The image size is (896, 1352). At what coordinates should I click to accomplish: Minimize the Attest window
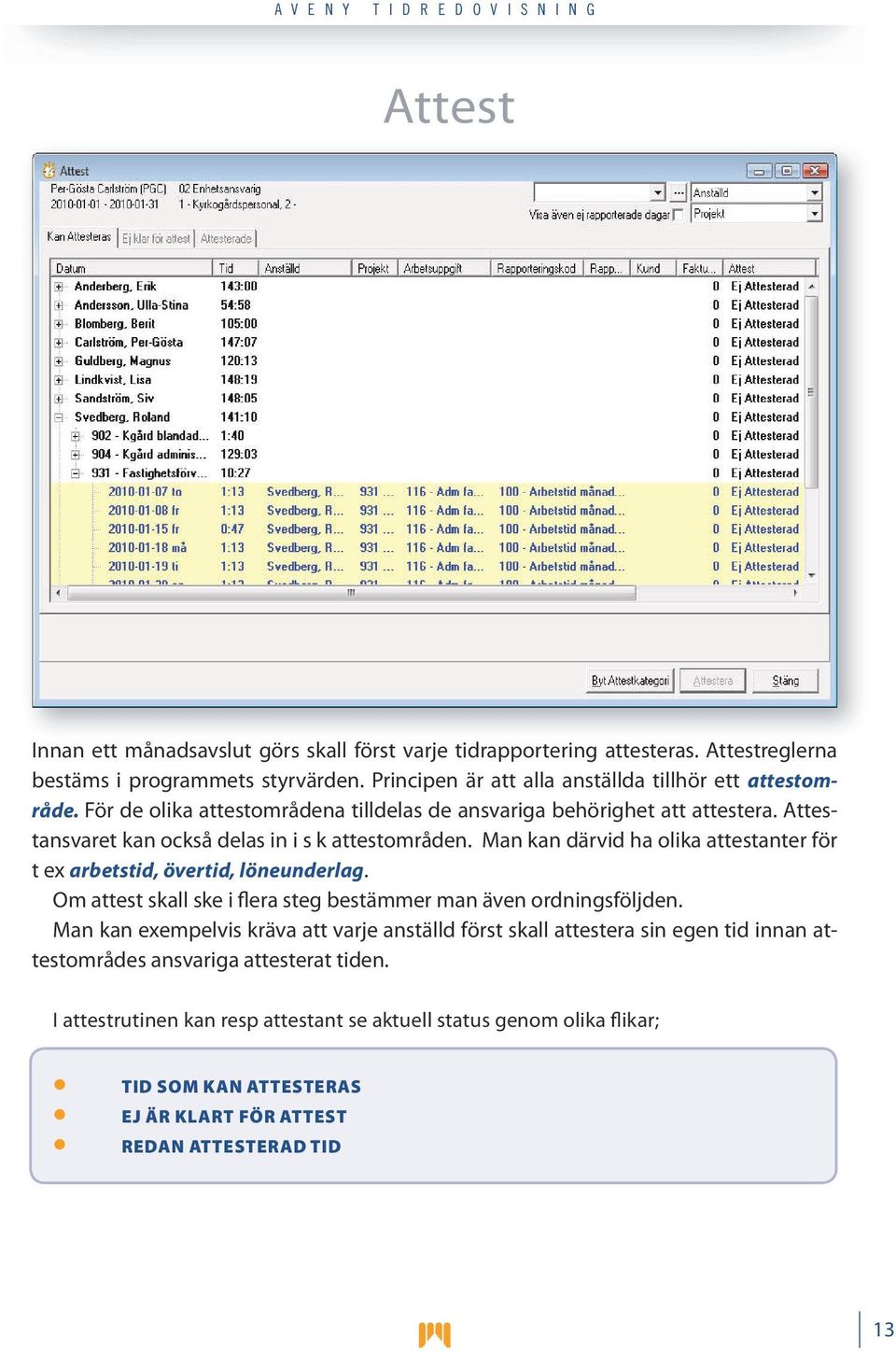(x=759, y=171)
